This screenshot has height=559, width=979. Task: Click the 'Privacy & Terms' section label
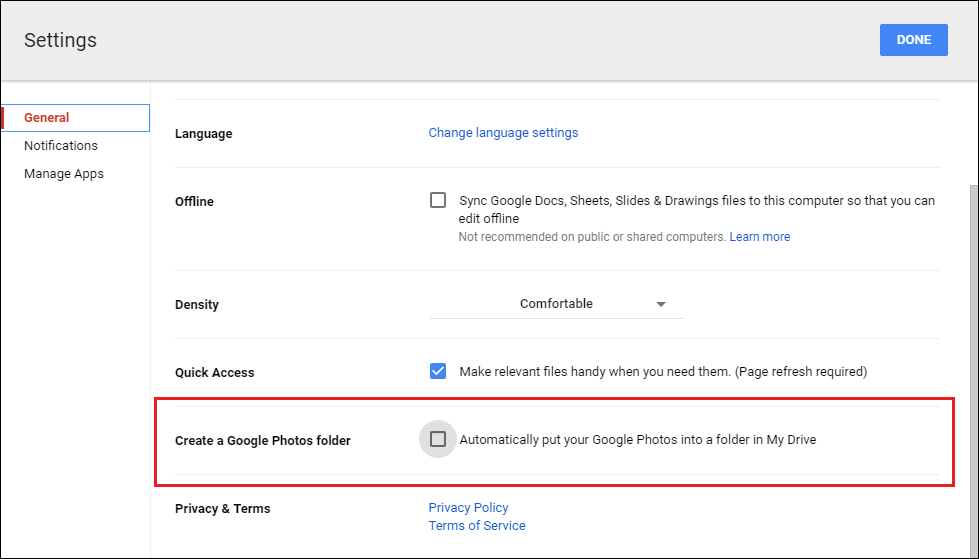coord(223,509)
